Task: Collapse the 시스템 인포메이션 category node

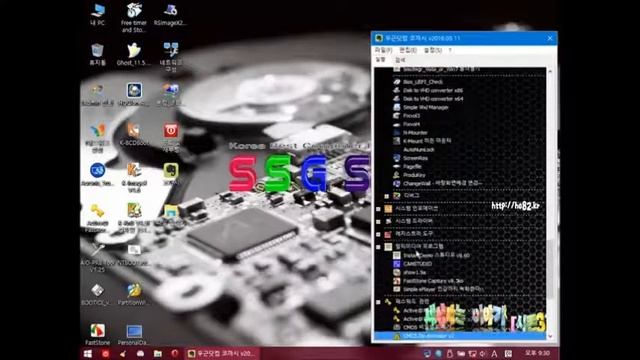Action: (x=378, y=209)
